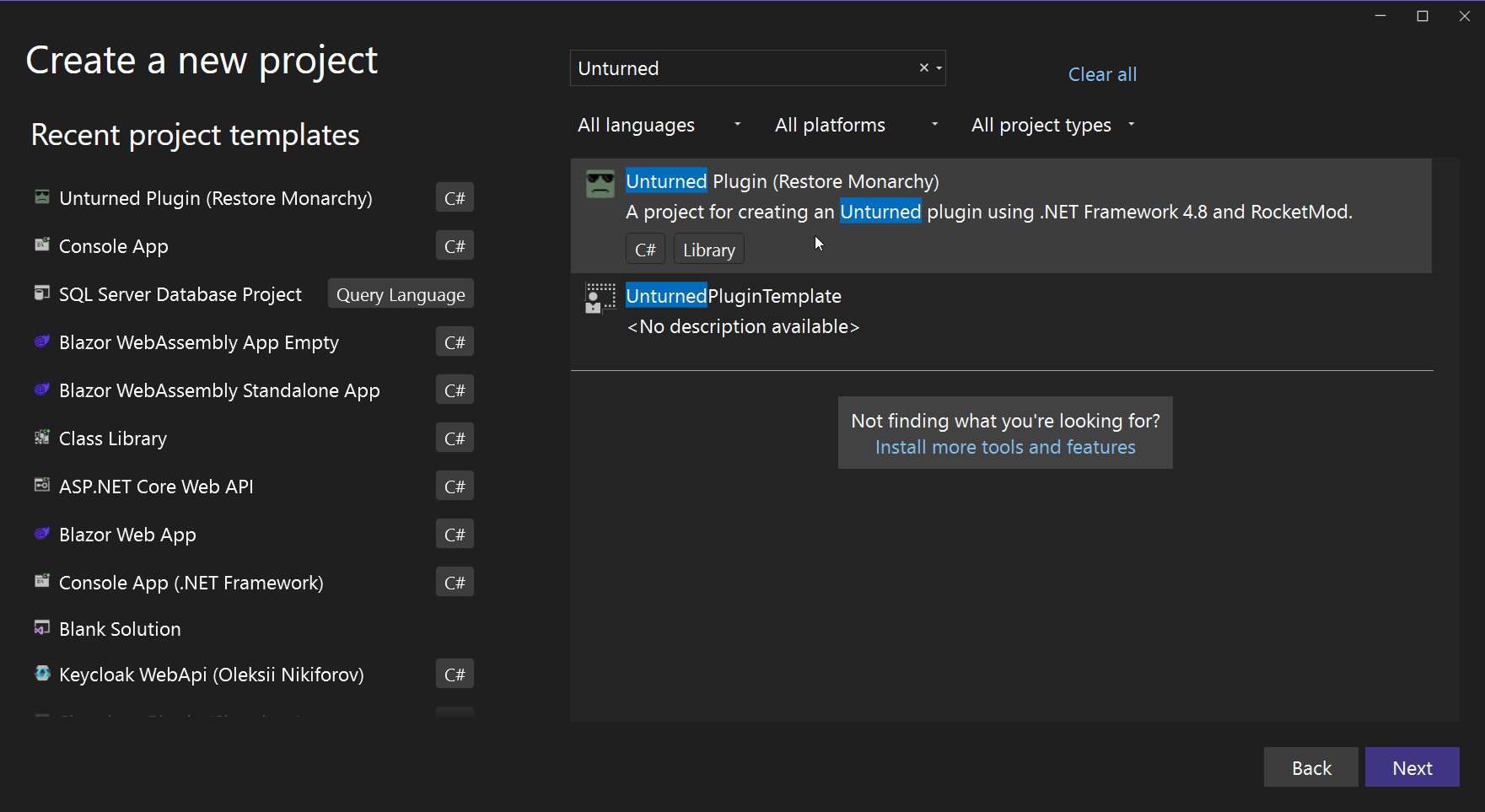Clear the Unturned search with the X
The image size is (1485, 812).
coord(923,67)
